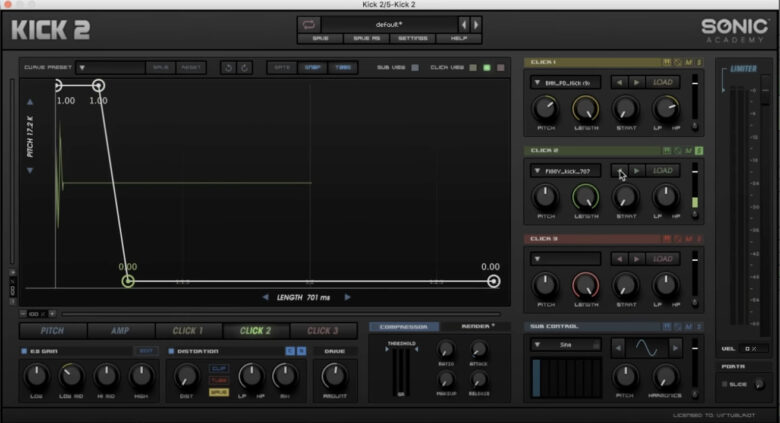
Task: Open the Compressor tab
Action: [x=404, y=326]
